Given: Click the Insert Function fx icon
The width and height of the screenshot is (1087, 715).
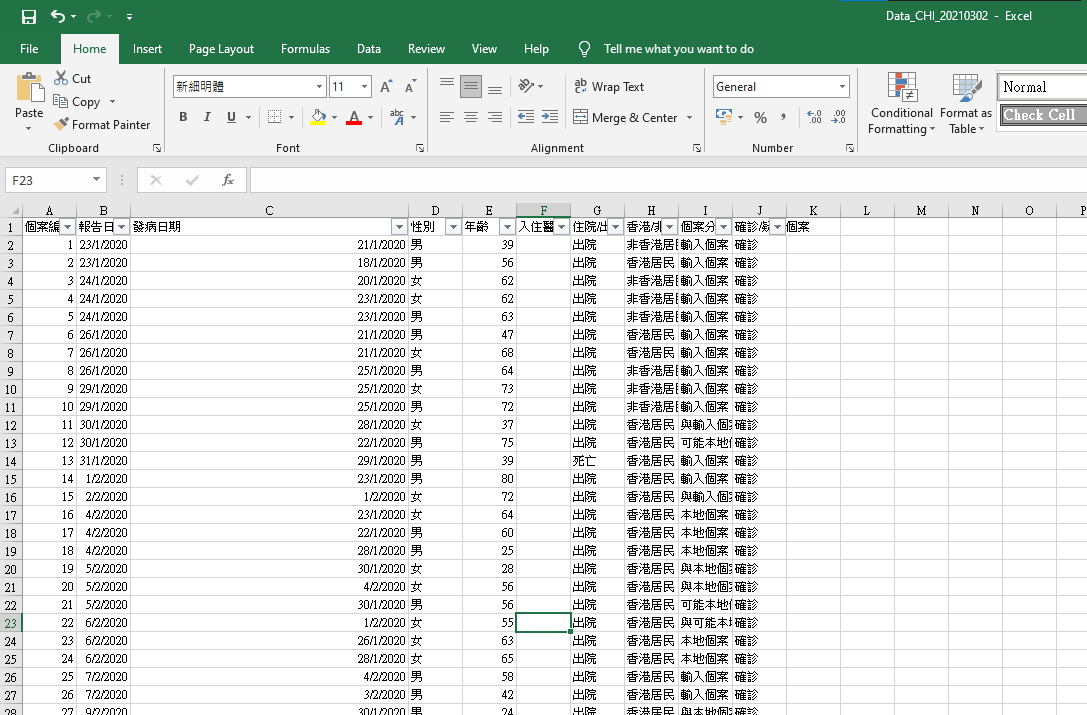Looking at the screenshot, I should click(228, 180).
